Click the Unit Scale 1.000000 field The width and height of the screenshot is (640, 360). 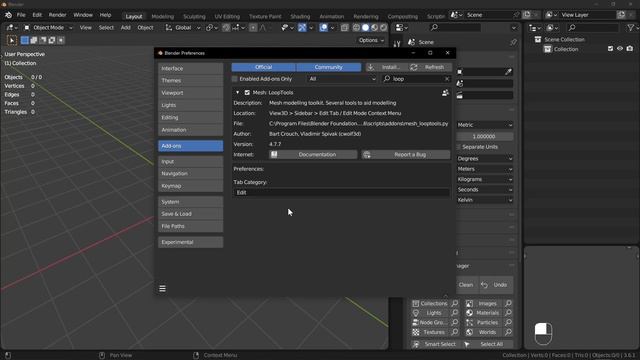coord(484,136)
